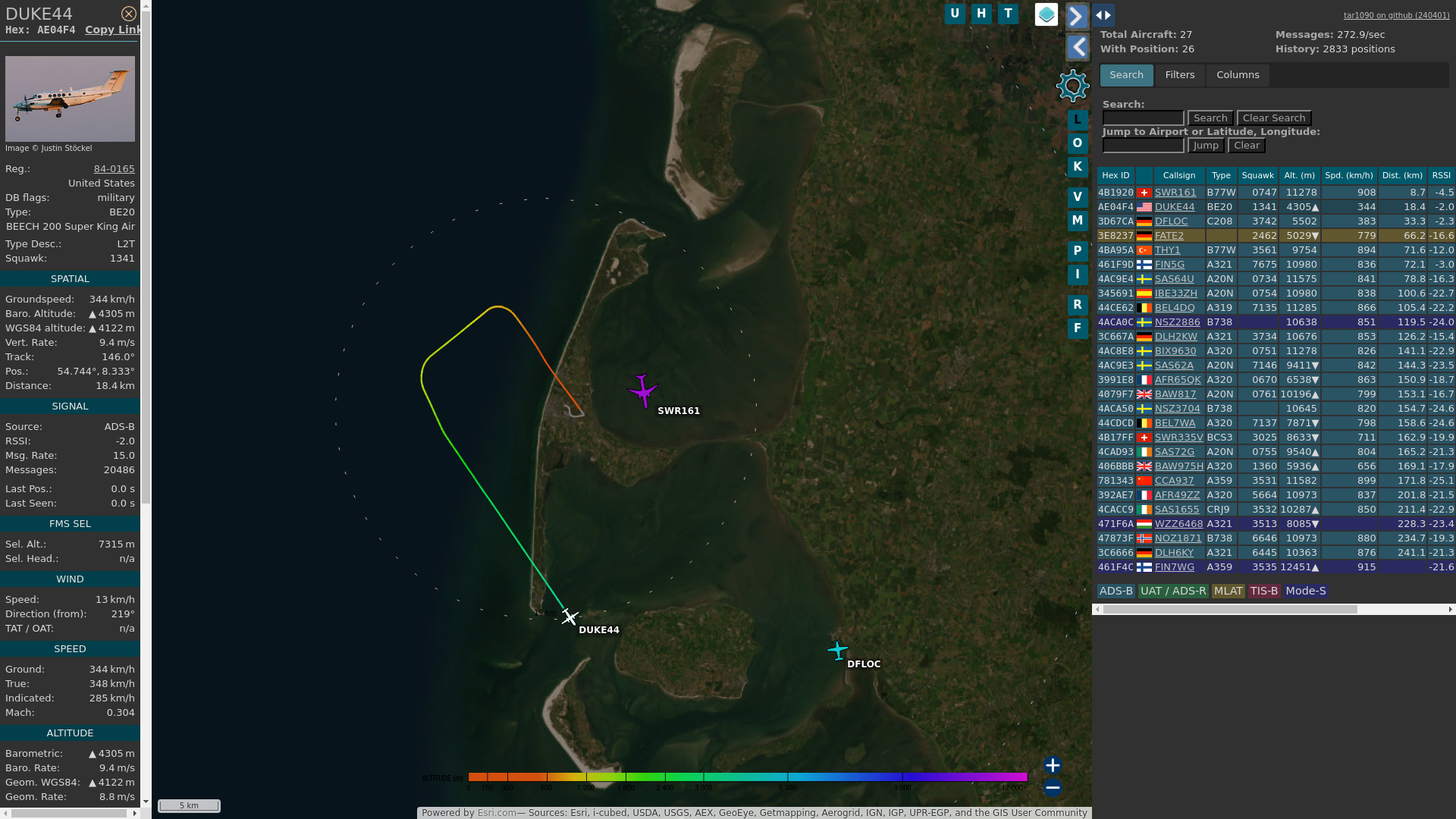Close the DUKE44 info panel
Viewport: 1456px width, 819px height.
129,14
